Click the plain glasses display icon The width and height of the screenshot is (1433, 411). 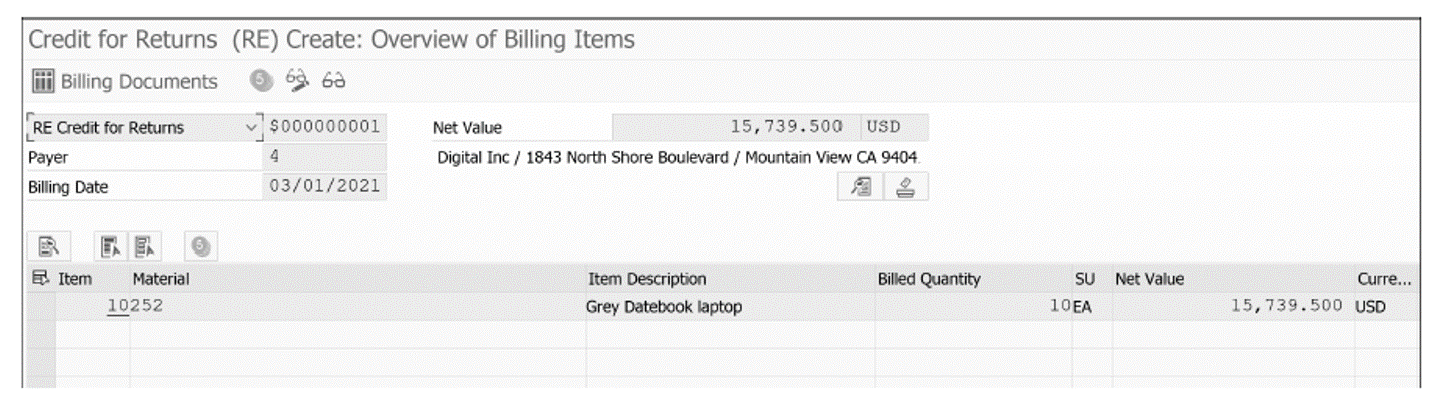click(333, 81)
